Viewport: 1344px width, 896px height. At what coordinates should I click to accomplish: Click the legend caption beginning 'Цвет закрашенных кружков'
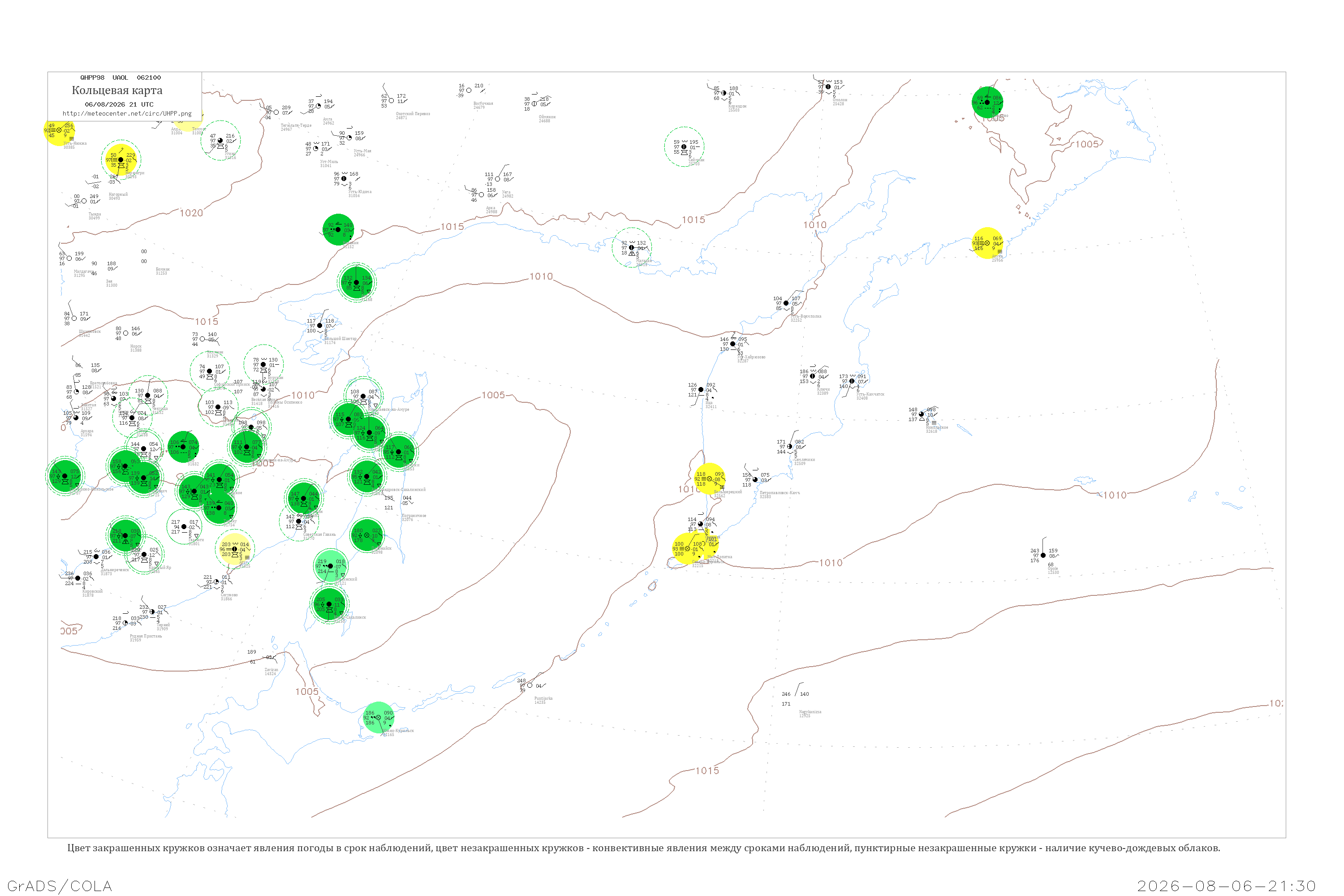[643, 848]
